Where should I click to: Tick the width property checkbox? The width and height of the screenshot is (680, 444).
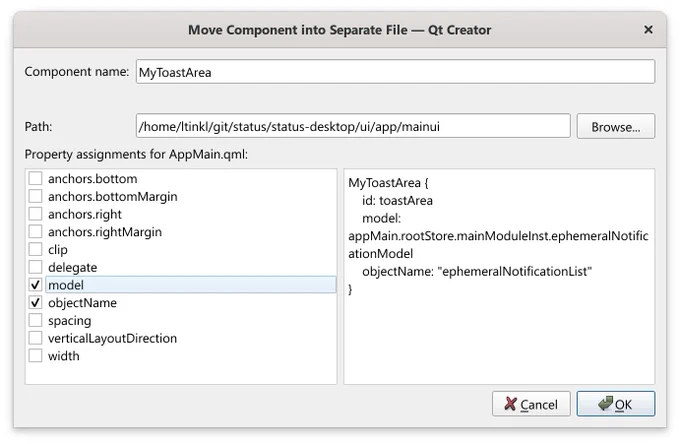(x=35, y=356)
